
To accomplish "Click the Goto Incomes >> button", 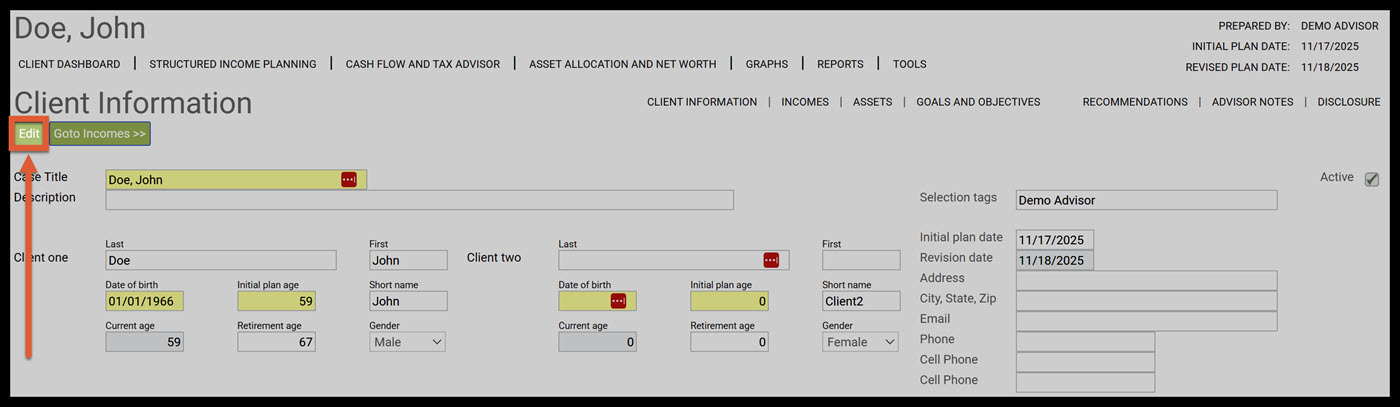I will pos(100,133).
